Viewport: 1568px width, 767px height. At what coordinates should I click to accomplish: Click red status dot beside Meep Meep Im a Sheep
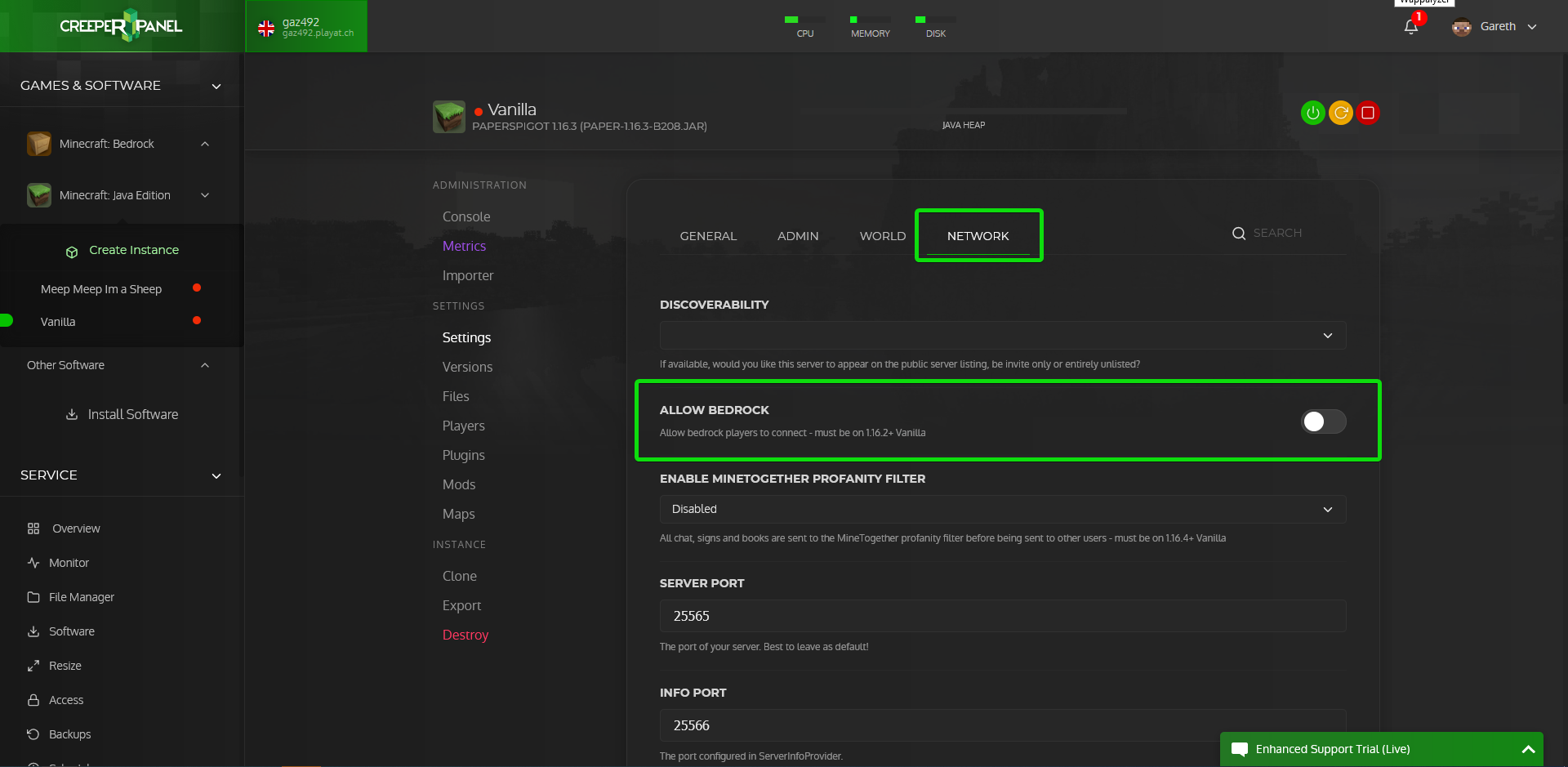(x=197, y=288)
